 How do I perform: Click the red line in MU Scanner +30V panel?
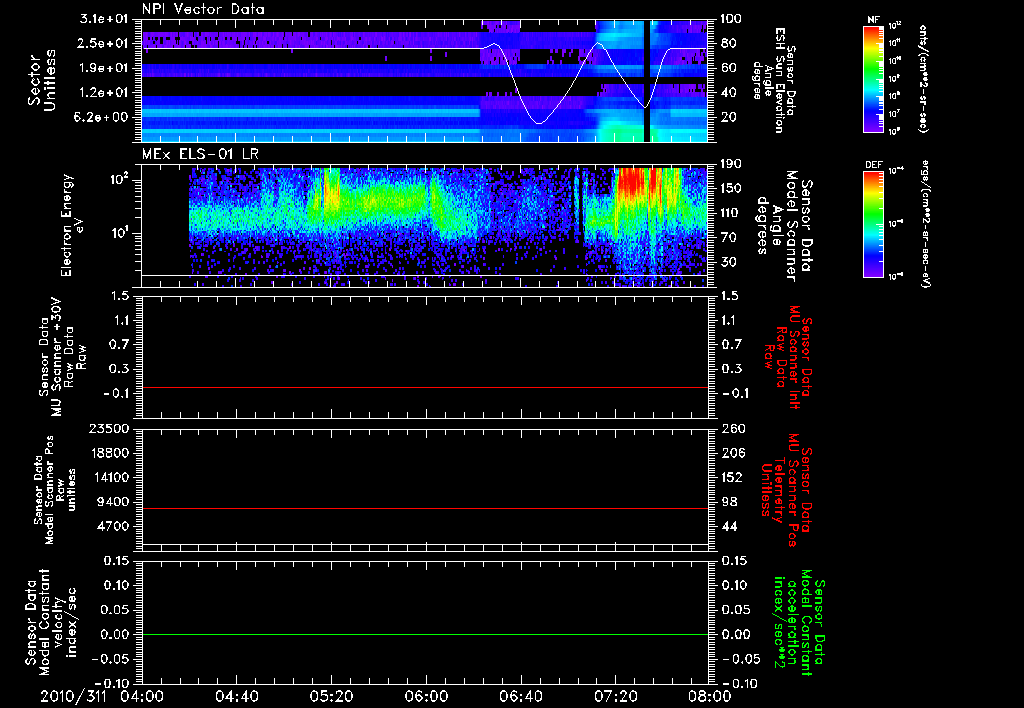[x=424, y=387]
